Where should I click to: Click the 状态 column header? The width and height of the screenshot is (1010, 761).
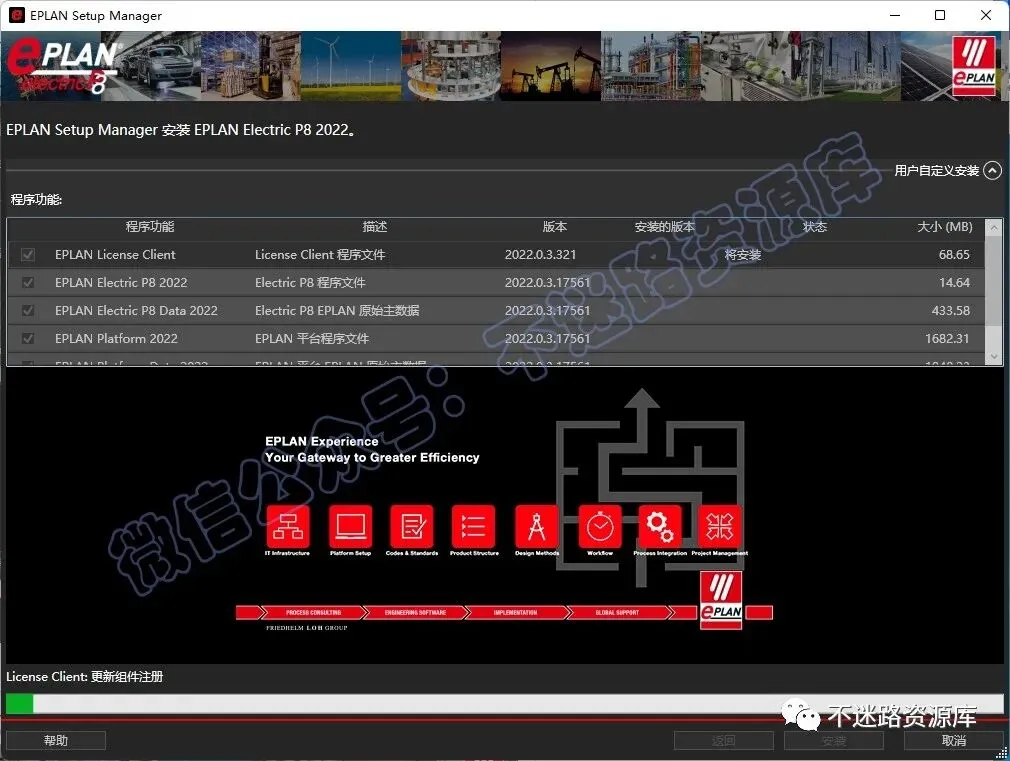point(815,227)
